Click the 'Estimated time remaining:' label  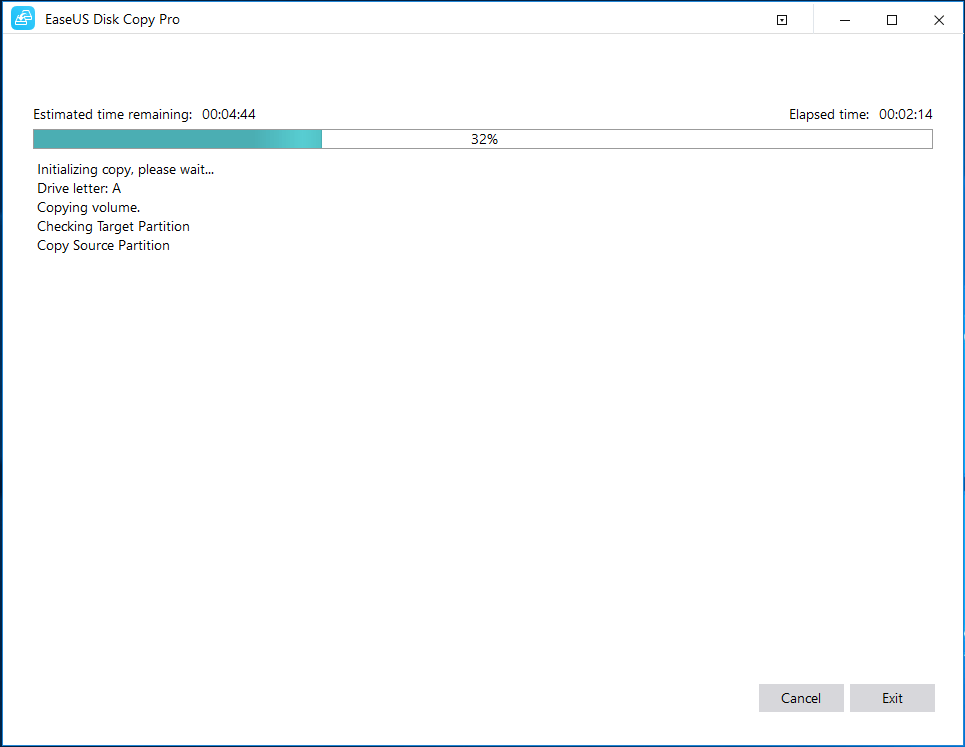coord(113,114)
